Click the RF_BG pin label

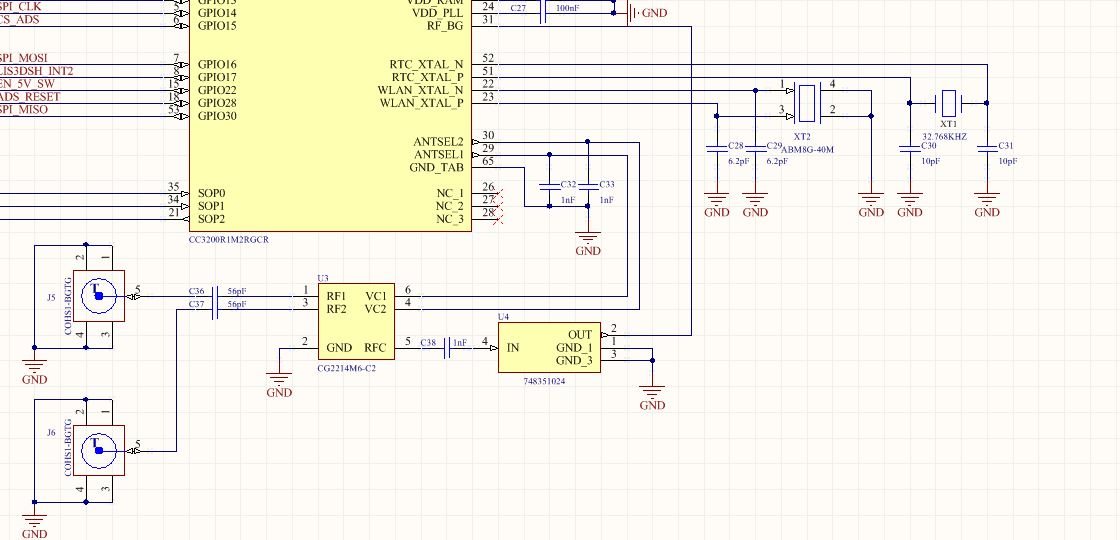(445, 26)
